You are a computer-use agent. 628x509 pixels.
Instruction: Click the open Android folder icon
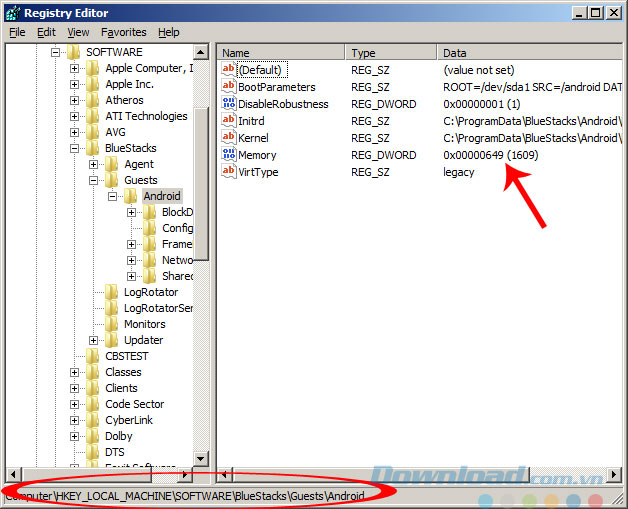point(131,196)
